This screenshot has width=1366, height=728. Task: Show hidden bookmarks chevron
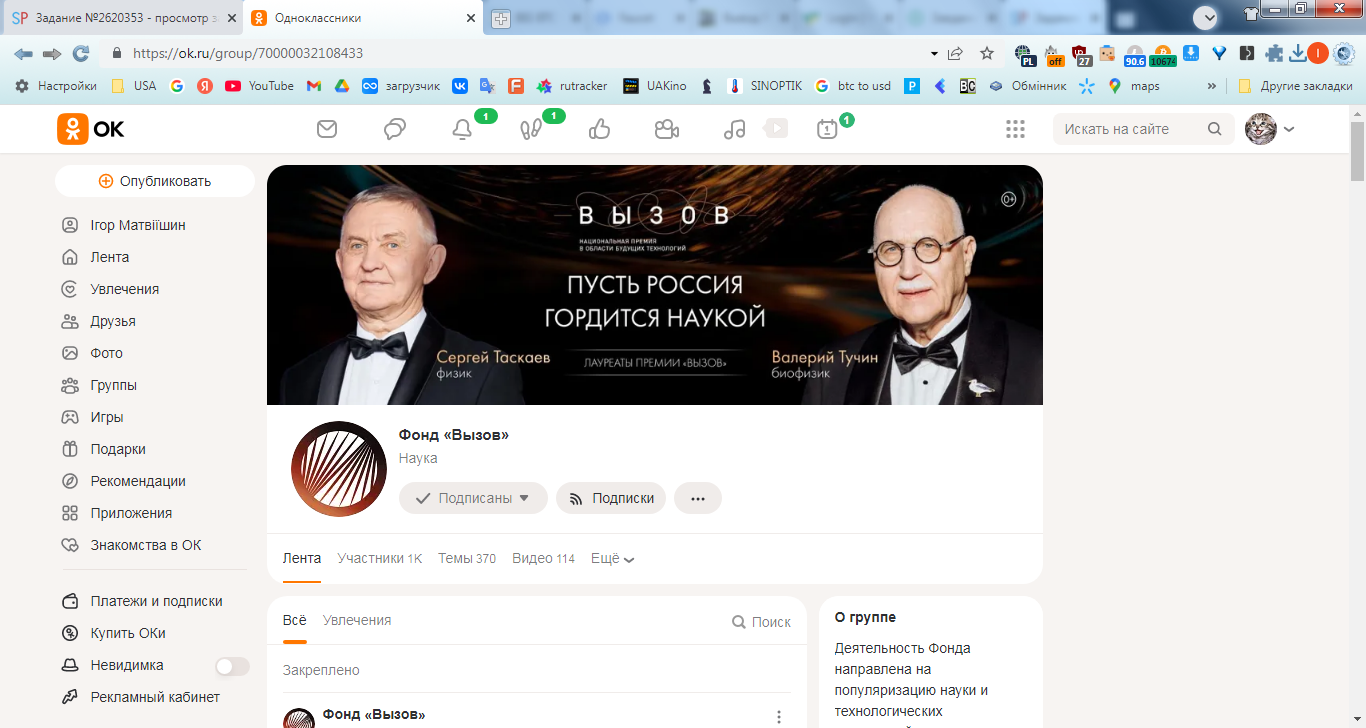click(1212, 86)
